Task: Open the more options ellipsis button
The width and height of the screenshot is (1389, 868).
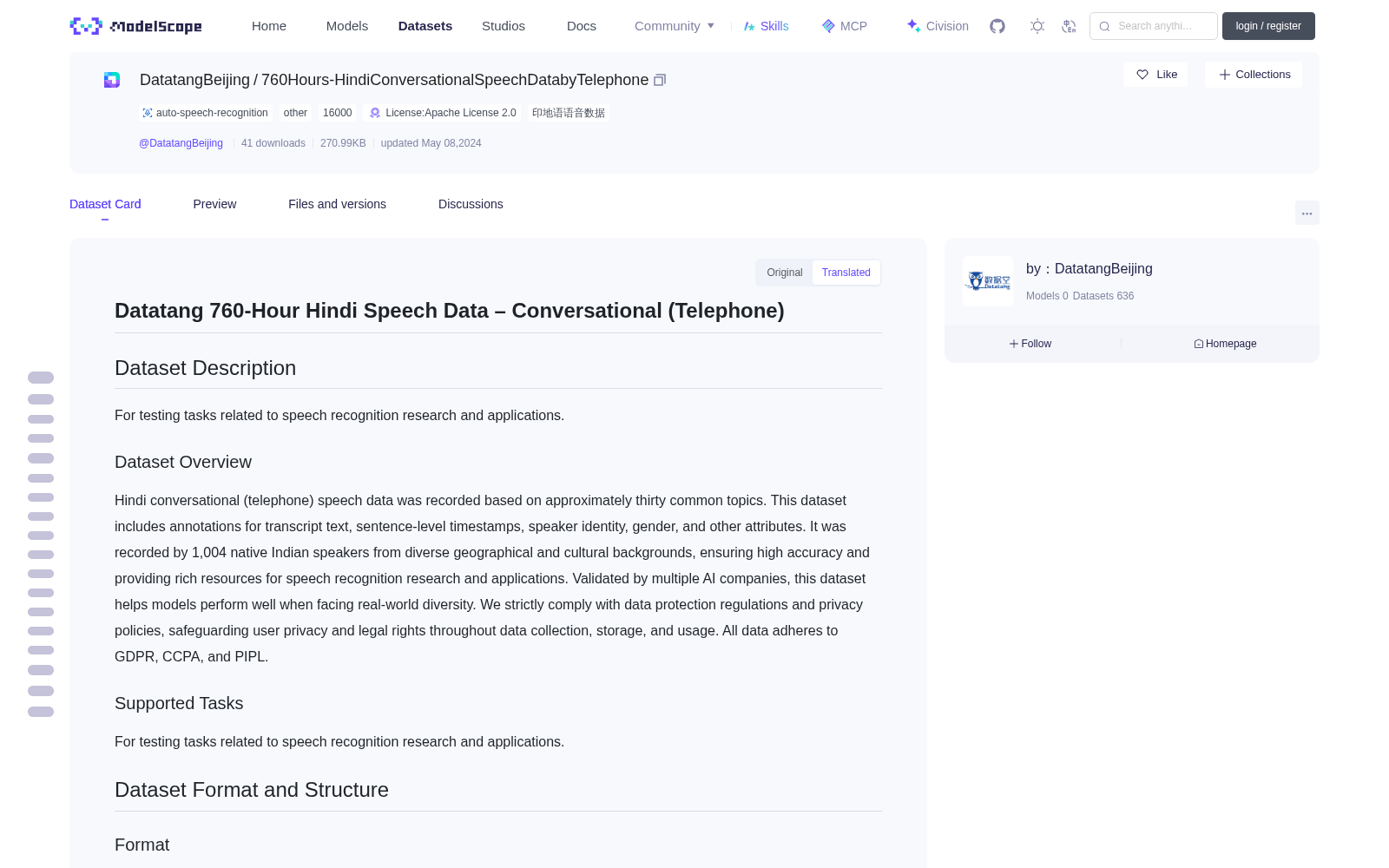Action: tap(1307, 213)
